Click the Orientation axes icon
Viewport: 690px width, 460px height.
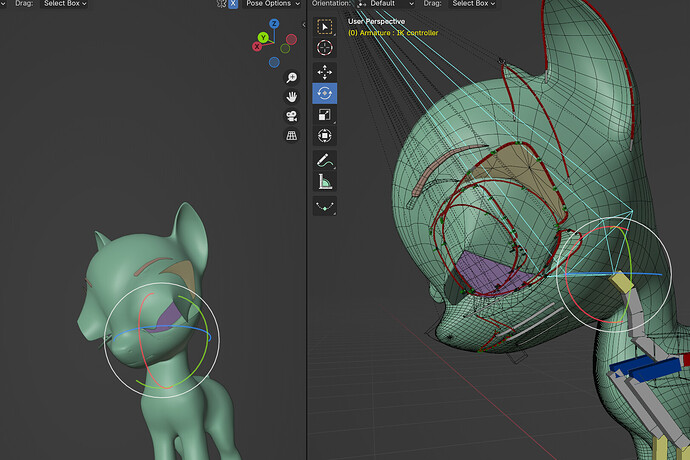362,4
